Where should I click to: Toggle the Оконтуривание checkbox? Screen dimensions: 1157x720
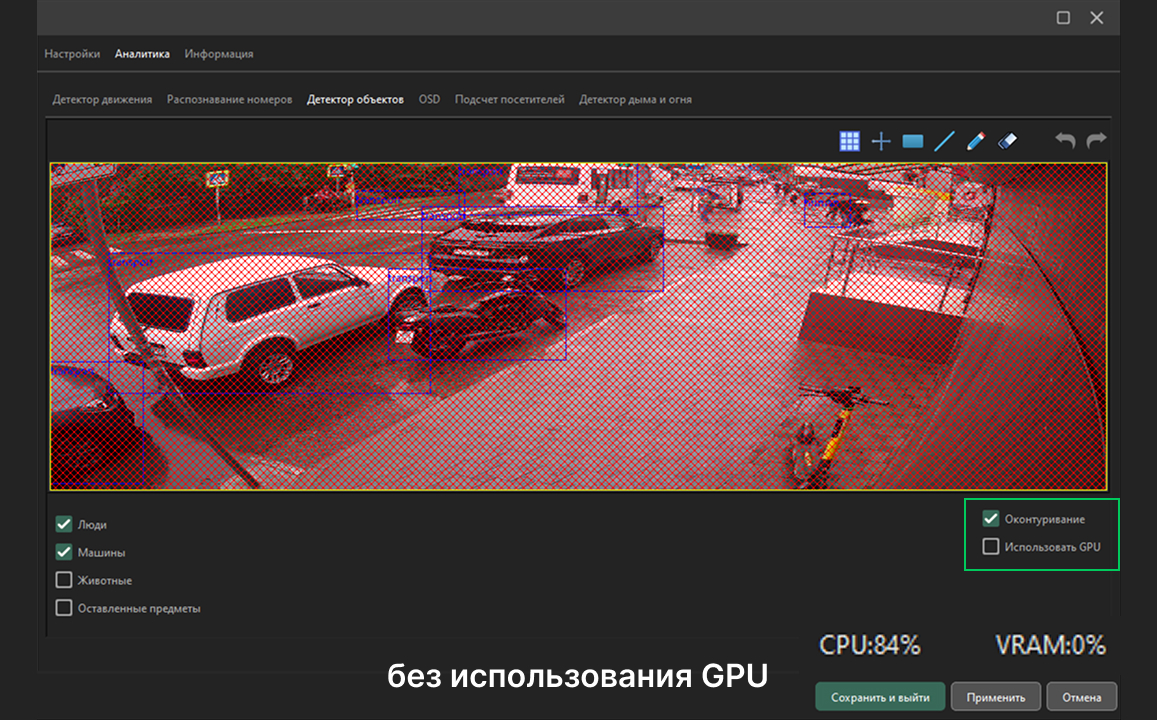point(991,519)
